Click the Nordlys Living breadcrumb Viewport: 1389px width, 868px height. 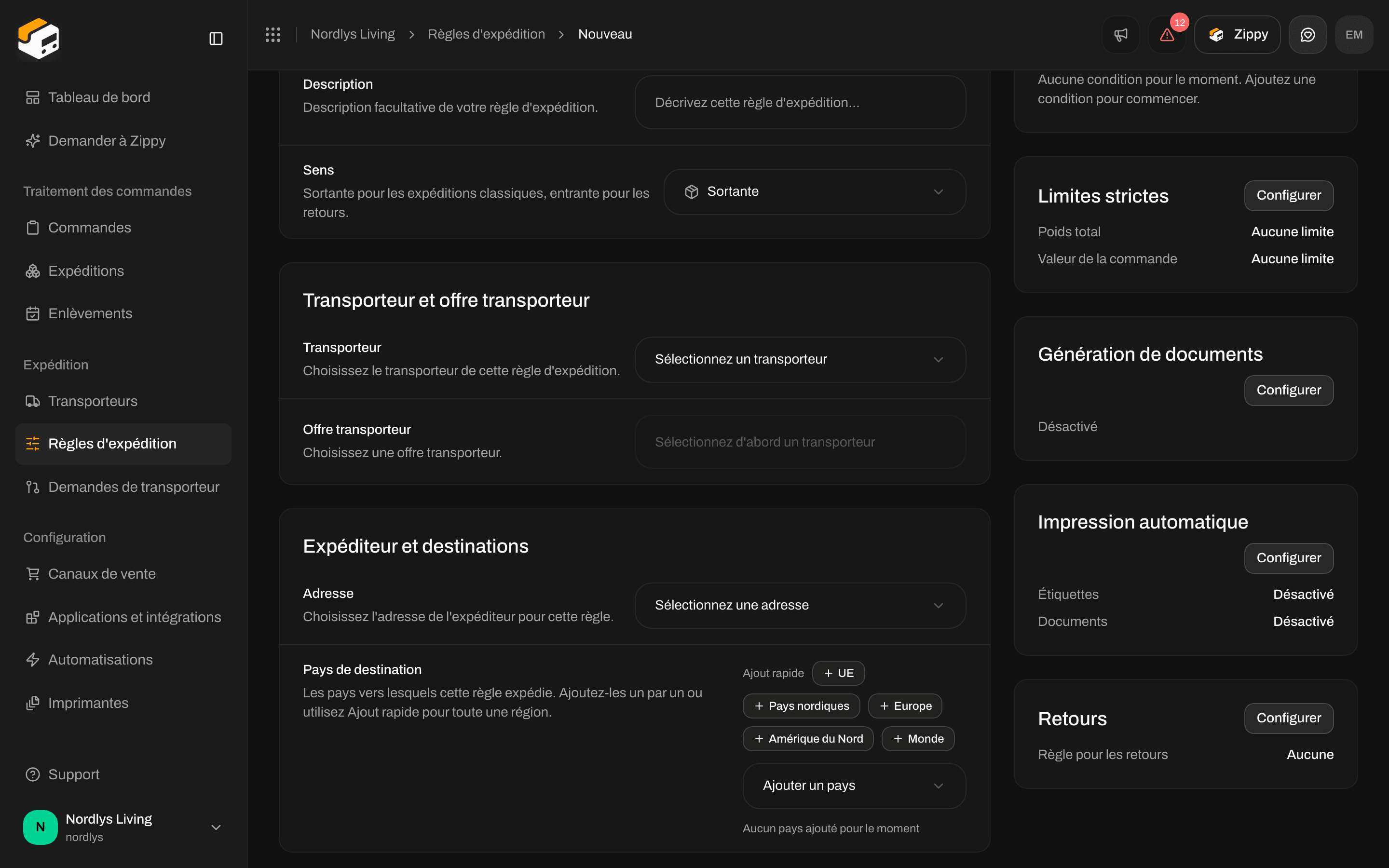[353, 34]
